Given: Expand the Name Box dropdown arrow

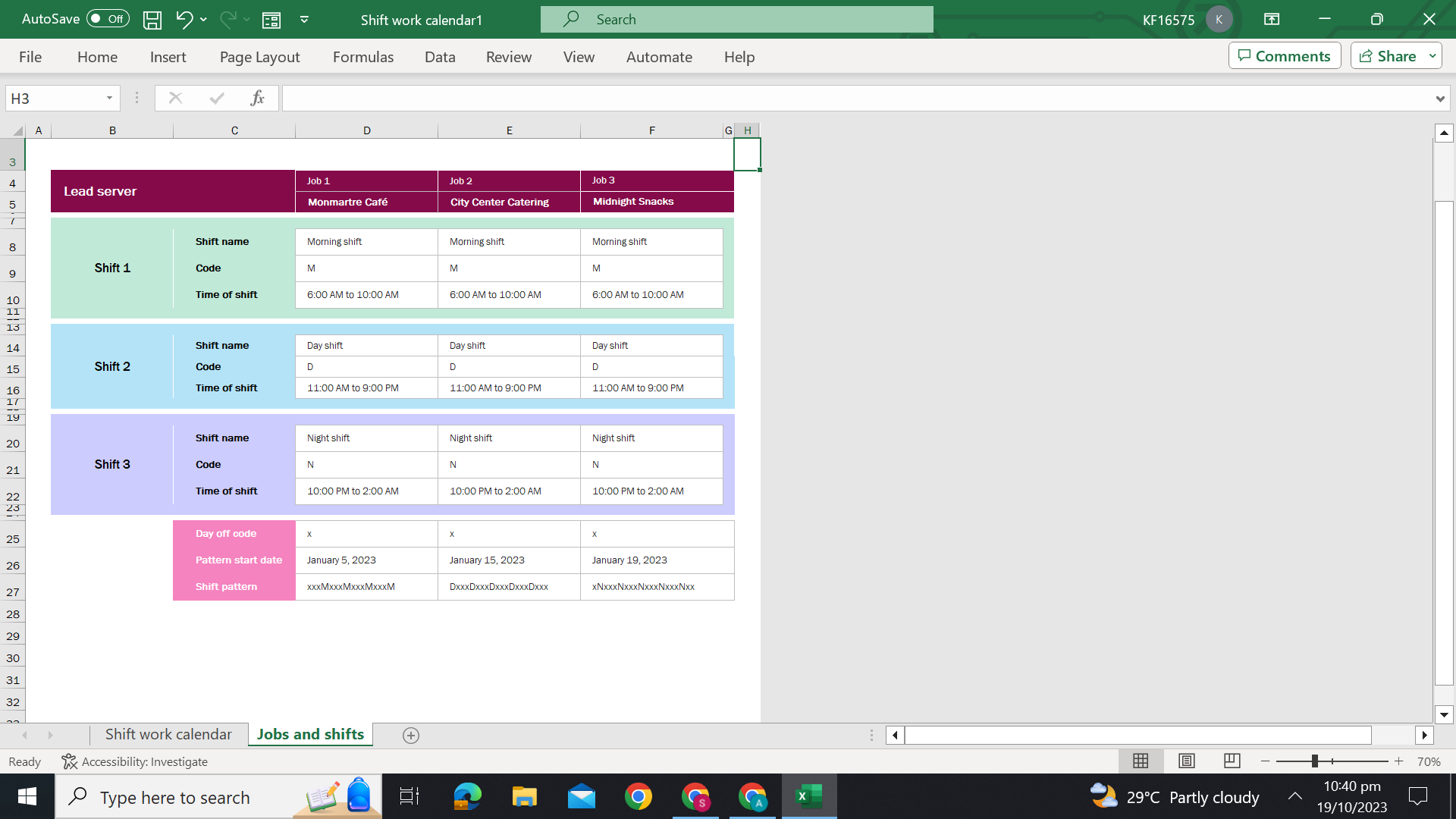Looking at the screenshot, I should (109, 98).
